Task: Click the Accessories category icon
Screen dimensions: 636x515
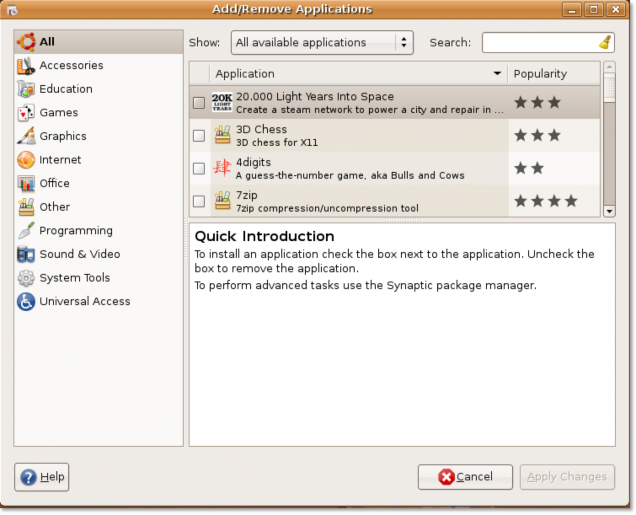Action: point(26,66)
